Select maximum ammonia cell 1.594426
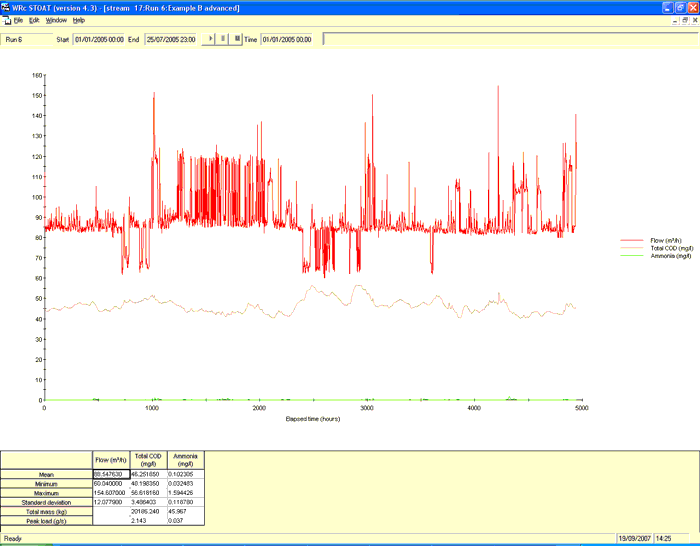The width and height of the screenshot is (700, 546). pos(186,493)
